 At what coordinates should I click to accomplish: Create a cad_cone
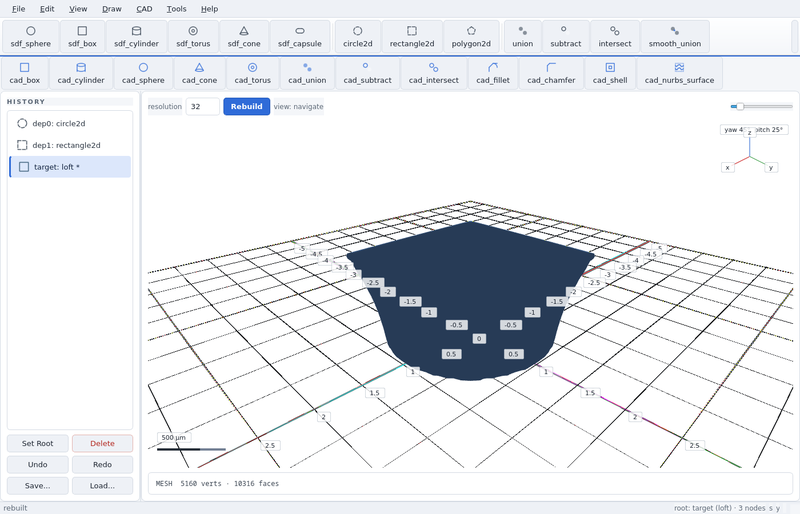click(x=199, y=74)
